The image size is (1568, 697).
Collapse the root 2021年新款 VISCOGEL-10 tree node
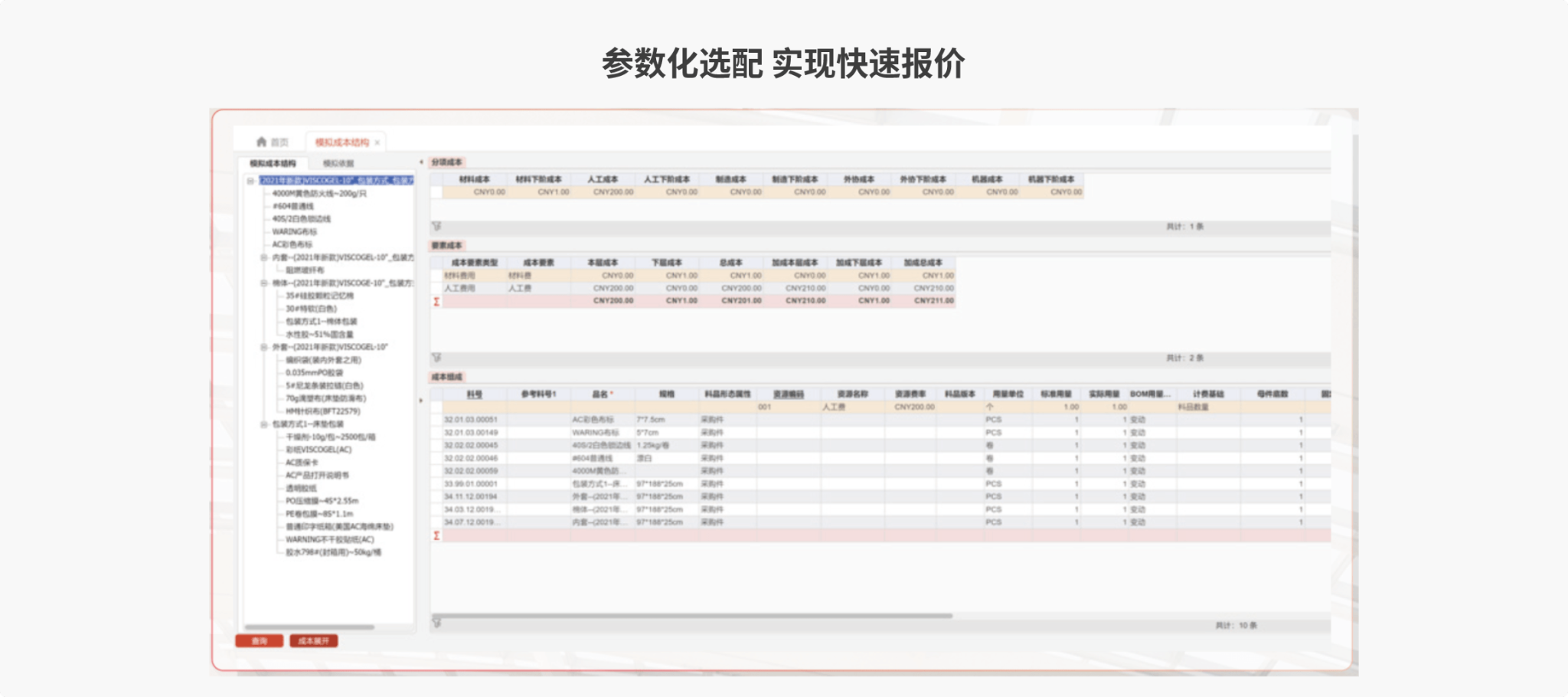point(250,182)
